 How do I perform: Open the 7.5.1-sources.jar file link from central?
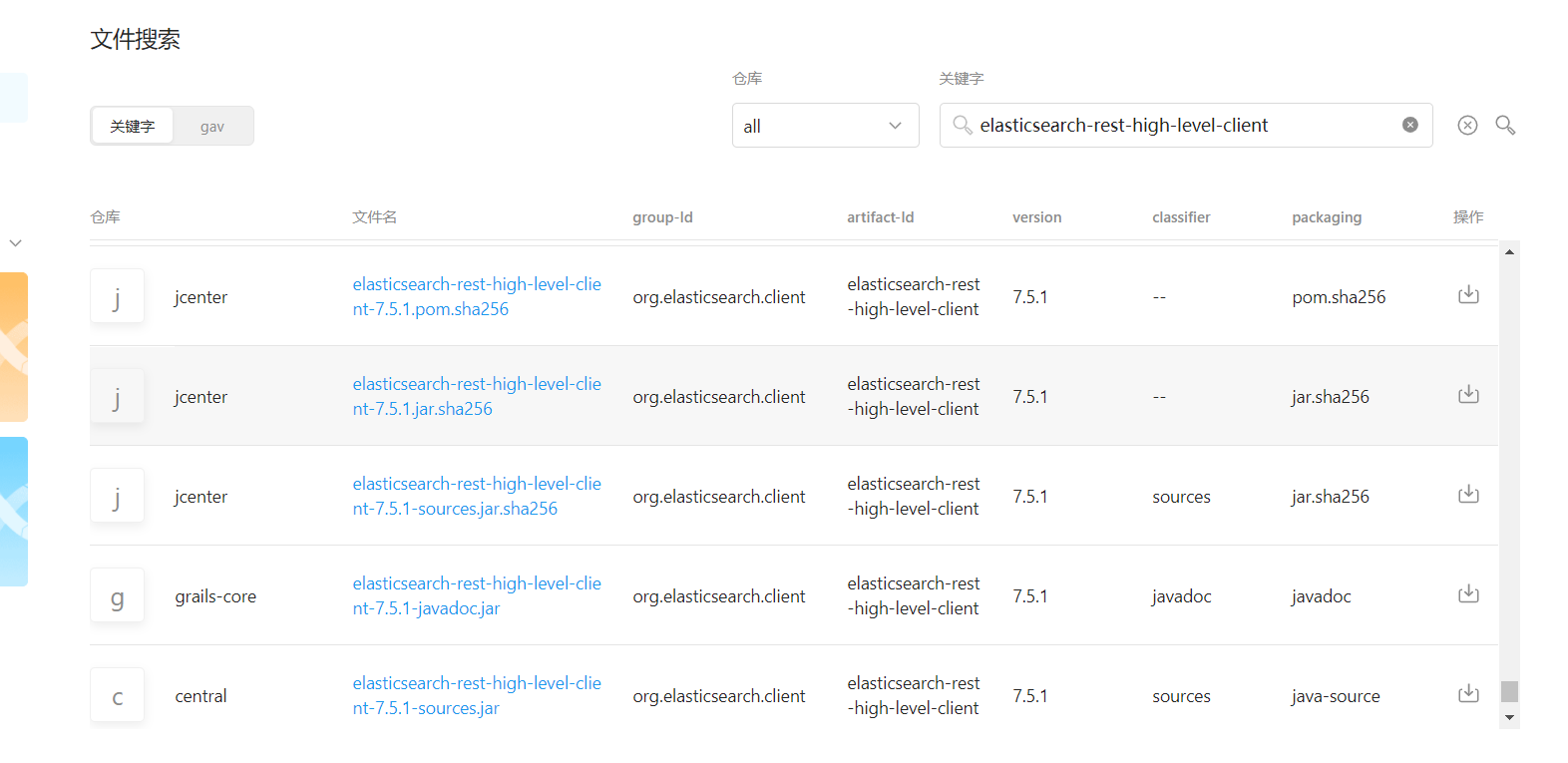point(477,695)
